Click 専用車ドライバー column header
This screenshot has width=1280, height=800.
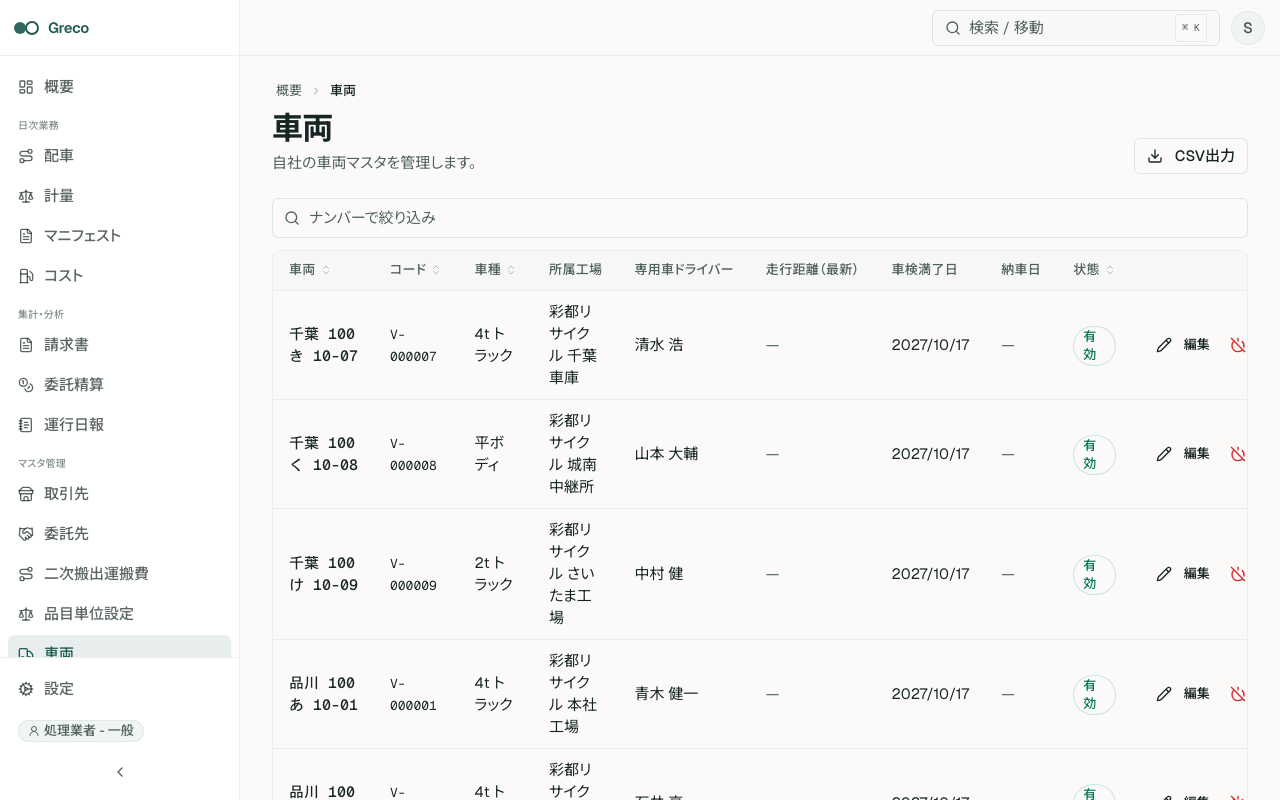click(683, 270)
